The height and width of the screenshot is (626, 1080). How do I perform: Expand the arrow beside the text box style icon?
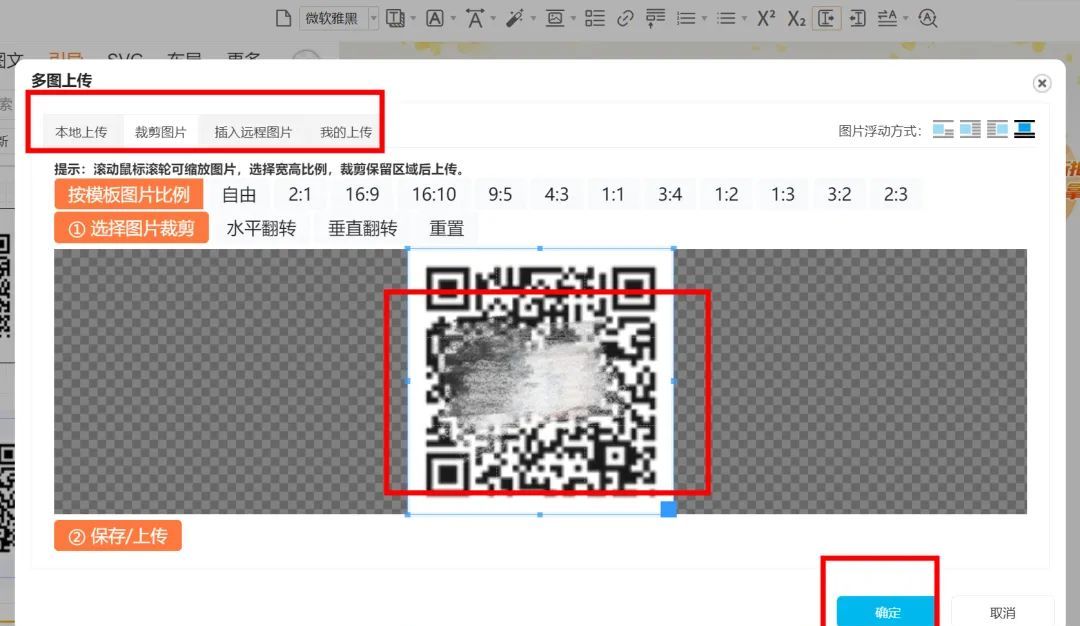click(413, 19)
